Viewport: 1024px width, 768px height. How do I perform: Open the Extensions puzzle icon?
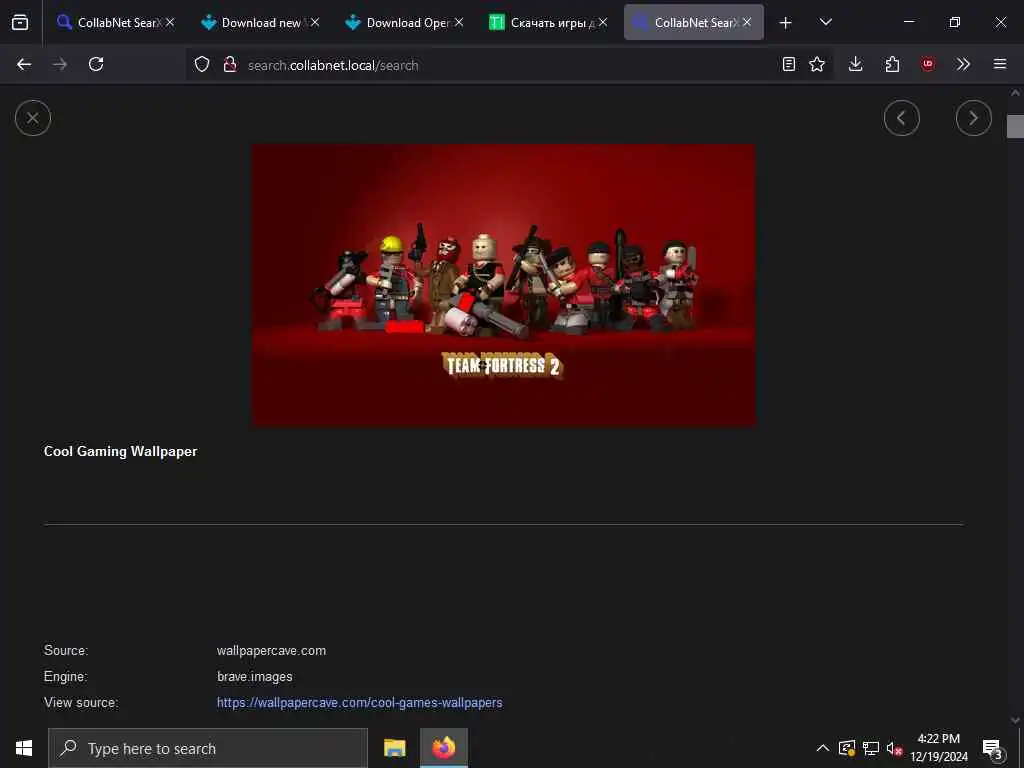(x=892, y=64)
